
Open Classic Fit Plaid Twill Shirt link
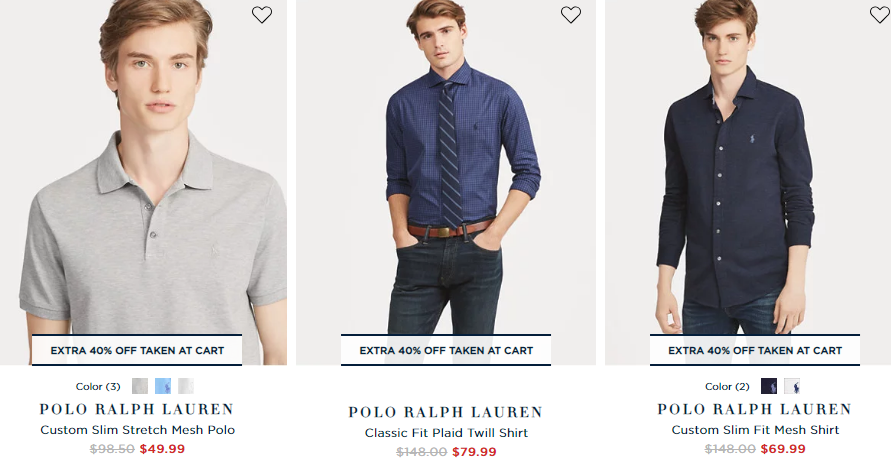coord(446,433)
